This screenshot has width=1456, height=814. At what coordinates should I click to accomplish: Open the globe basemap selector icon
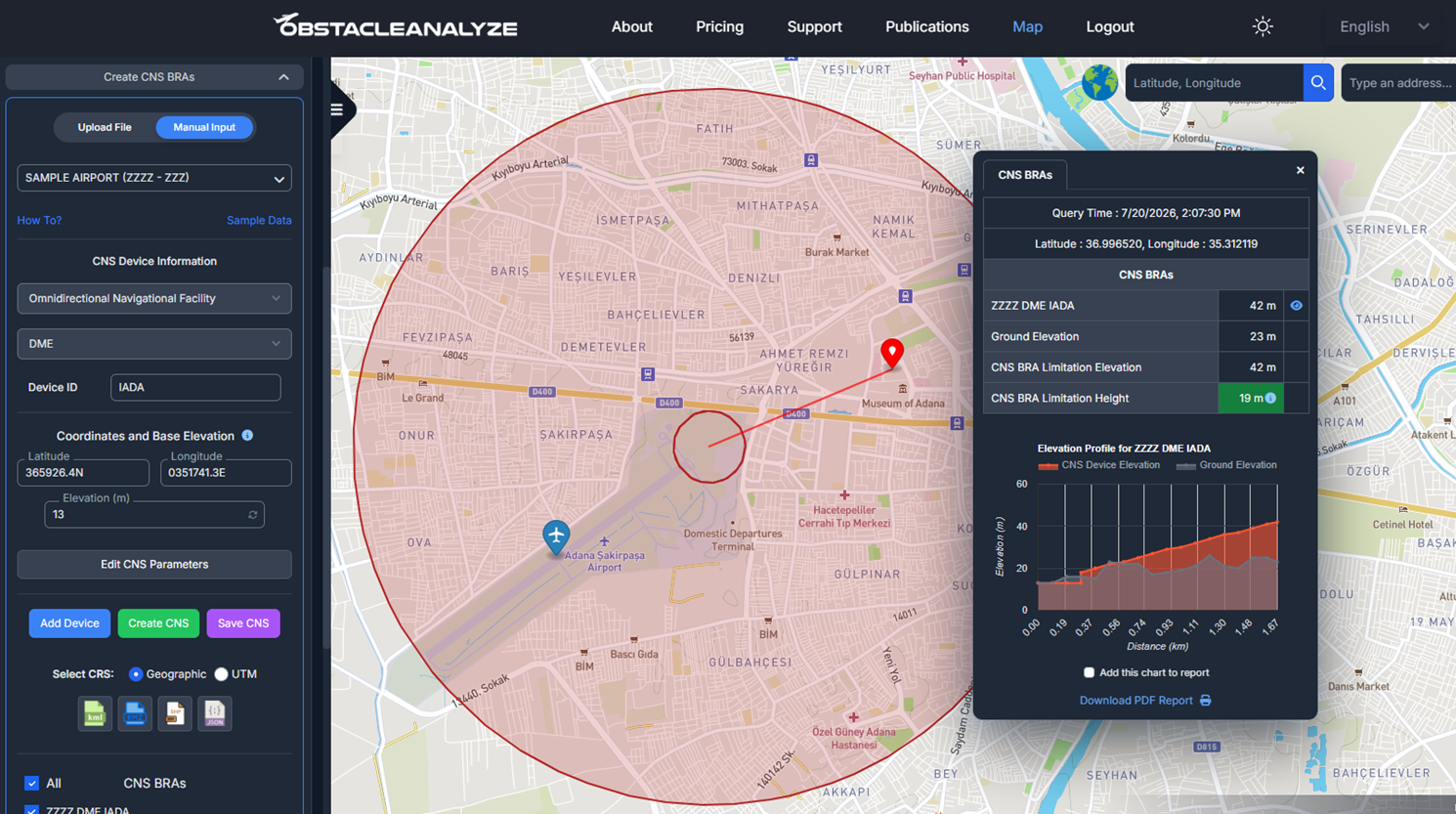1099,83
